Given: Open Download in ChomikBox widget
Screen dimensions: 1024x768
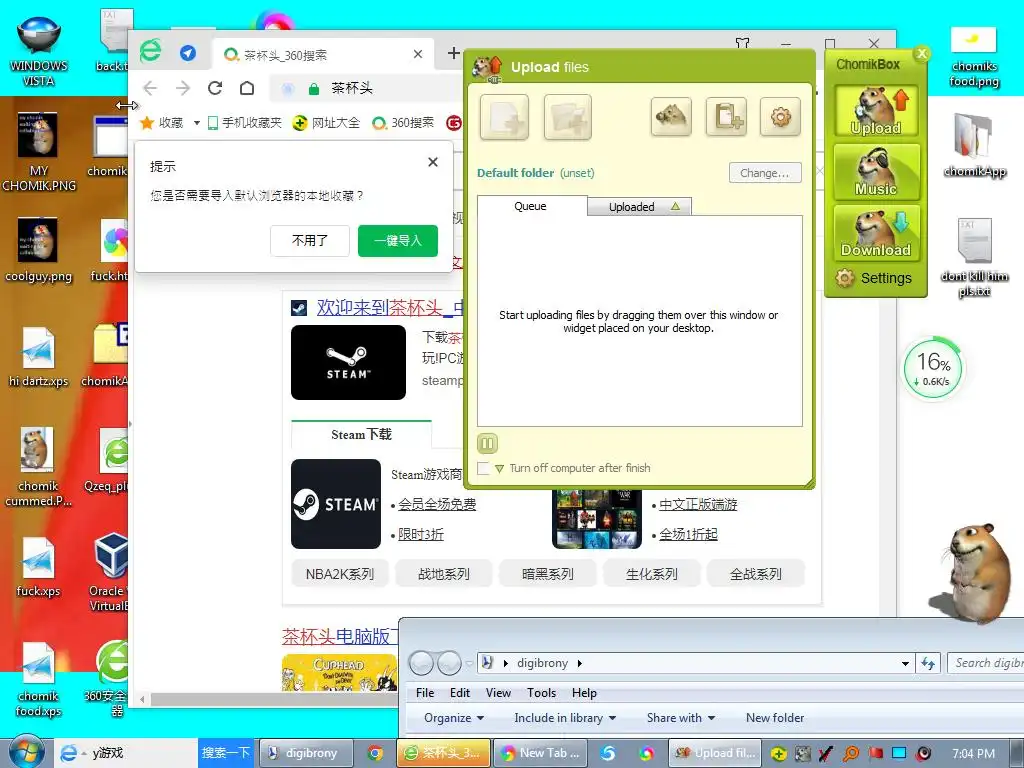Looking at the screenshot, I should tap(876, 232).
